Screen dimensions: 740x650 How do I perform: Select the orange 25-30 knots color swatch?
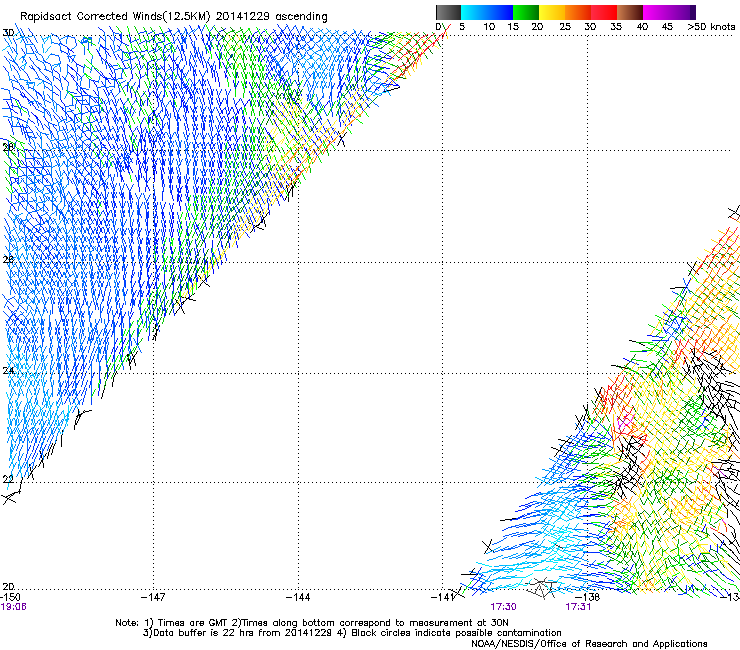pos(578,12)
